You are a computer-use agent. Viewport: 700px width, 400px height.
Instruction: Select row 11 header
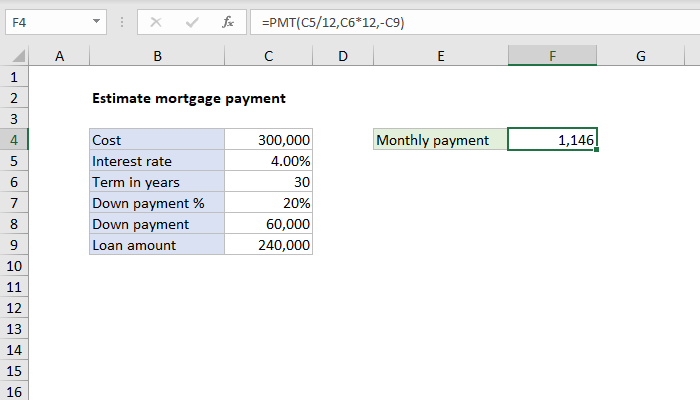coord(14,287)
